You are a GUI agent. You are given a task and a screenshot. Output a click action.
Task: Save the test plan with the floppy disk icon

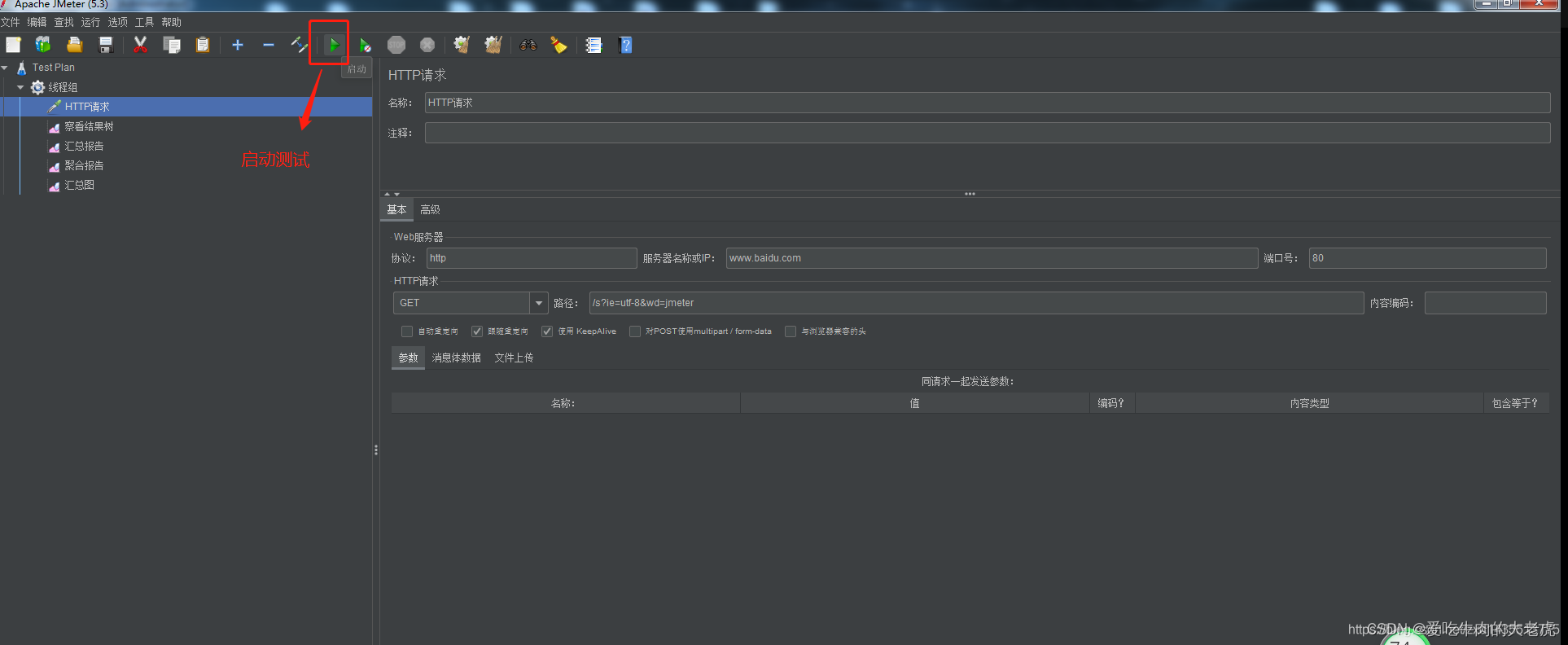click(x=106, y=45)
